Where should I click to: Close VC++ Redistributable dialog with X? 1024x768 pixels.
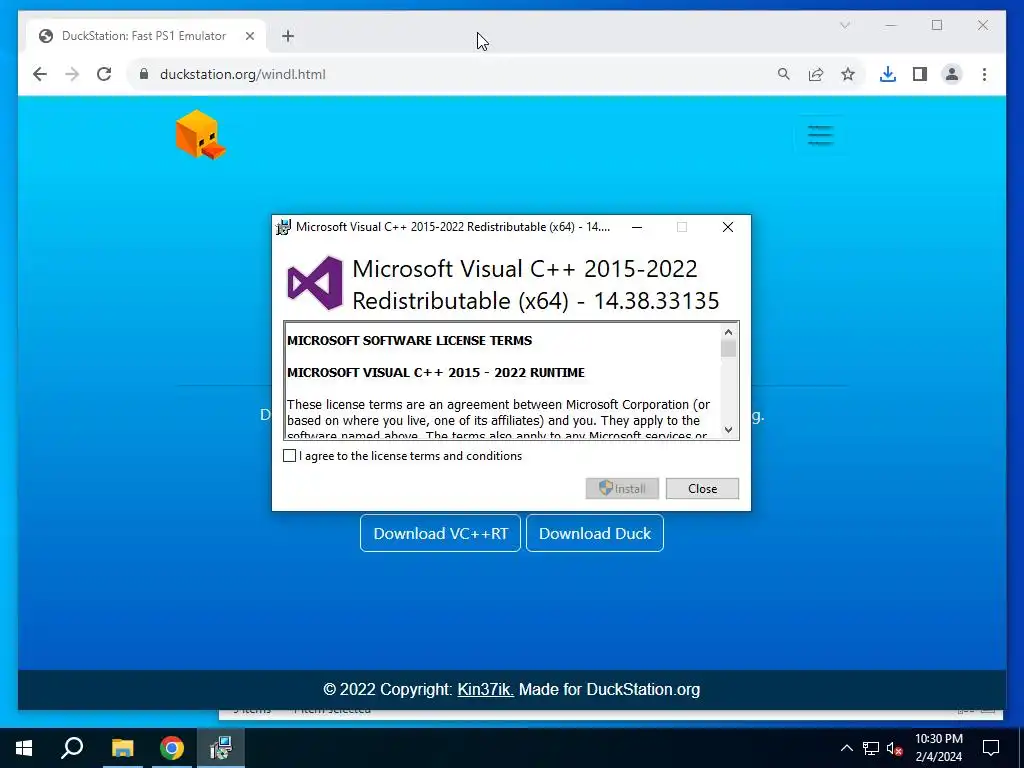[x=728, y=227]
